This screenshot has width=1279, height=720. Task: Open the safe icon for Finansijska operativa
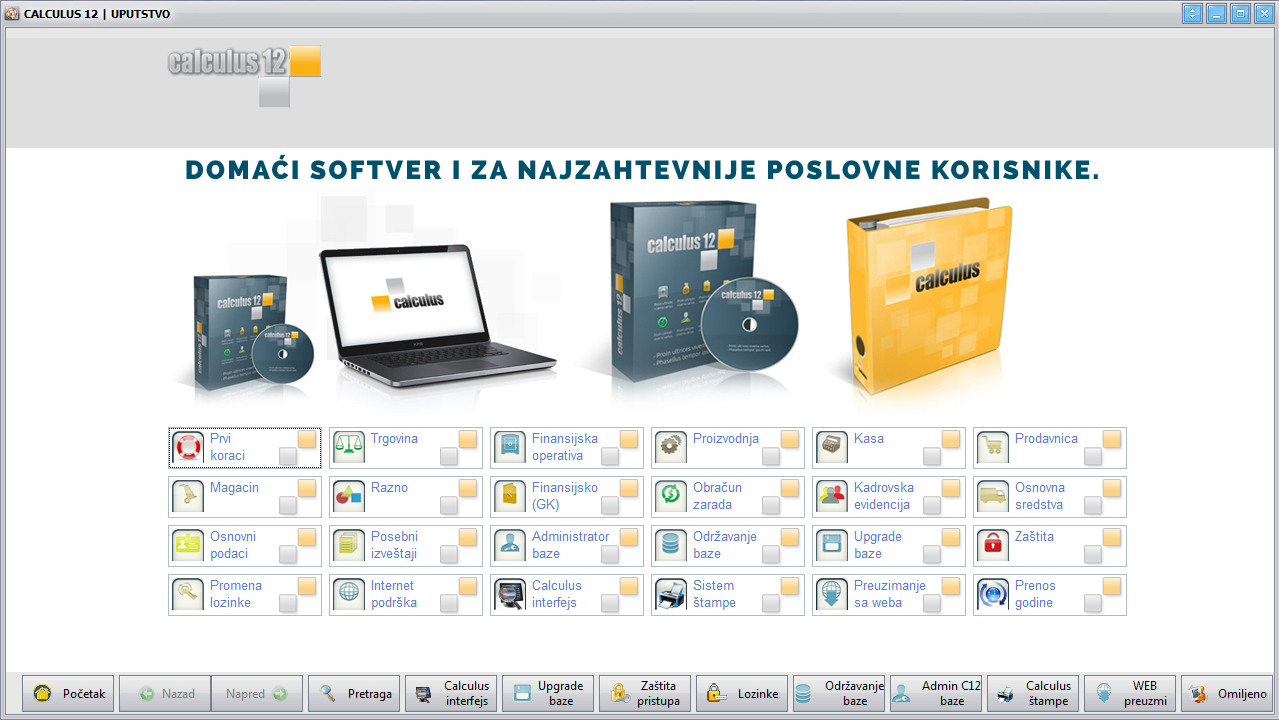click(x=510, y=447)
